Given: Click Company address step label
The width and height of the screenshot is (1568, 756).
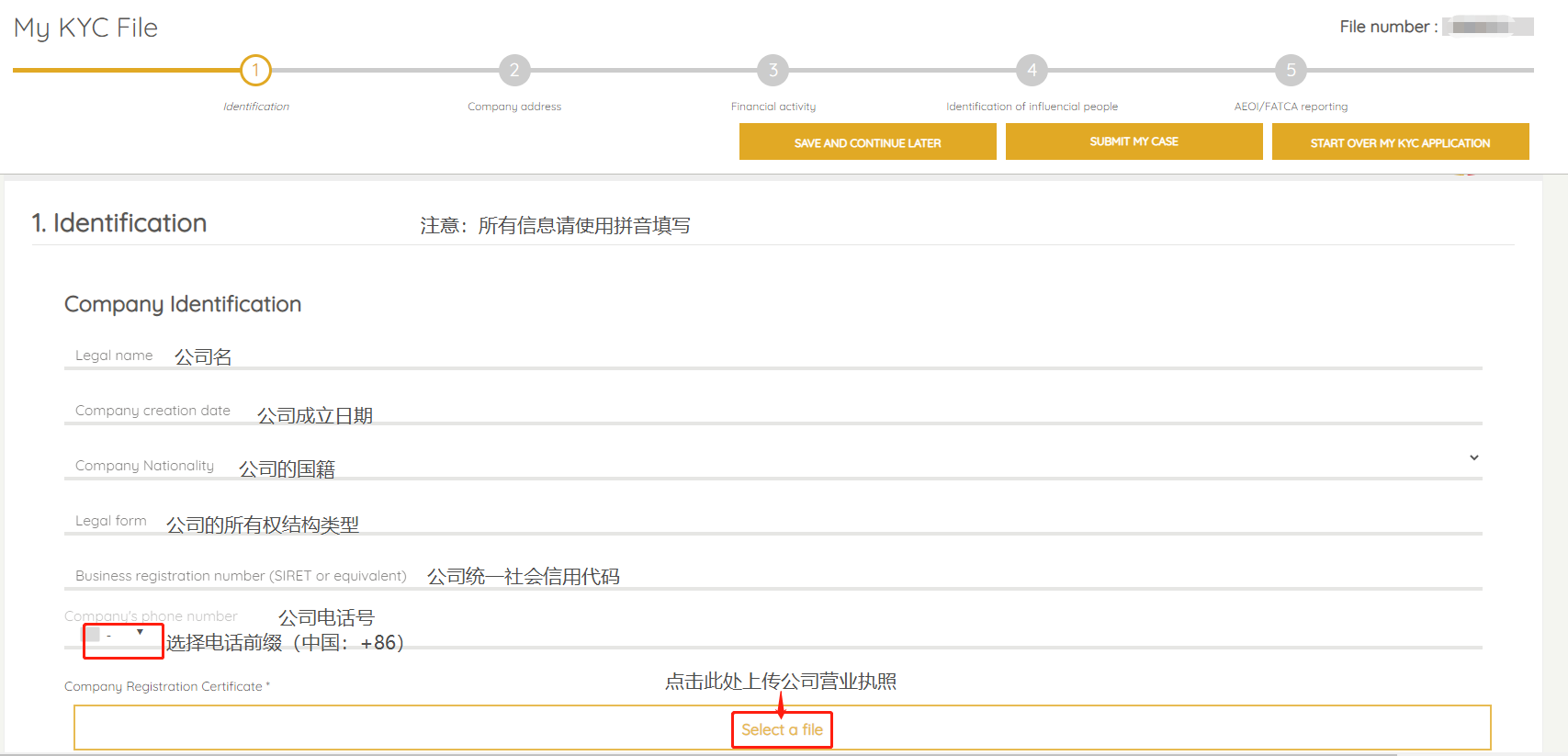Looking at the screenshot, I should 514,107.
